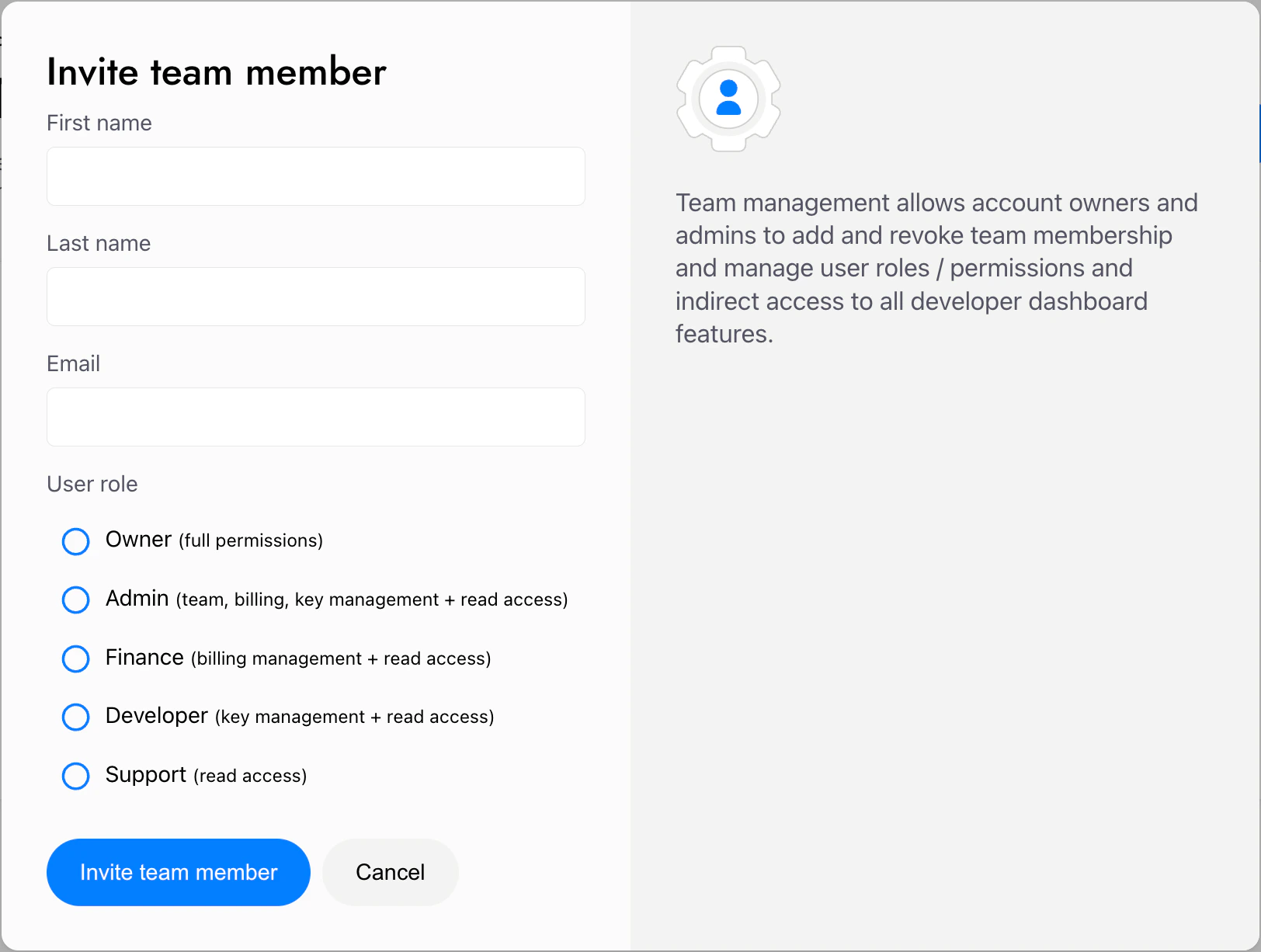The image size is (1261, 952).
Task: Click the 'Invite team member' heading
Action: coord(217,72)
